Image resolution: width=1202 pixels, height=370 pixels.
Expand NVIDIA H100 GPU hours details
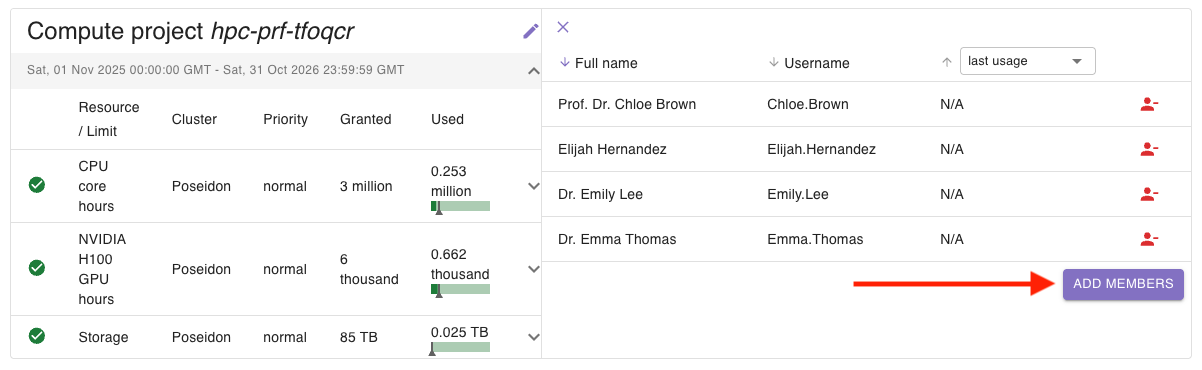click(x=533, y=269)
